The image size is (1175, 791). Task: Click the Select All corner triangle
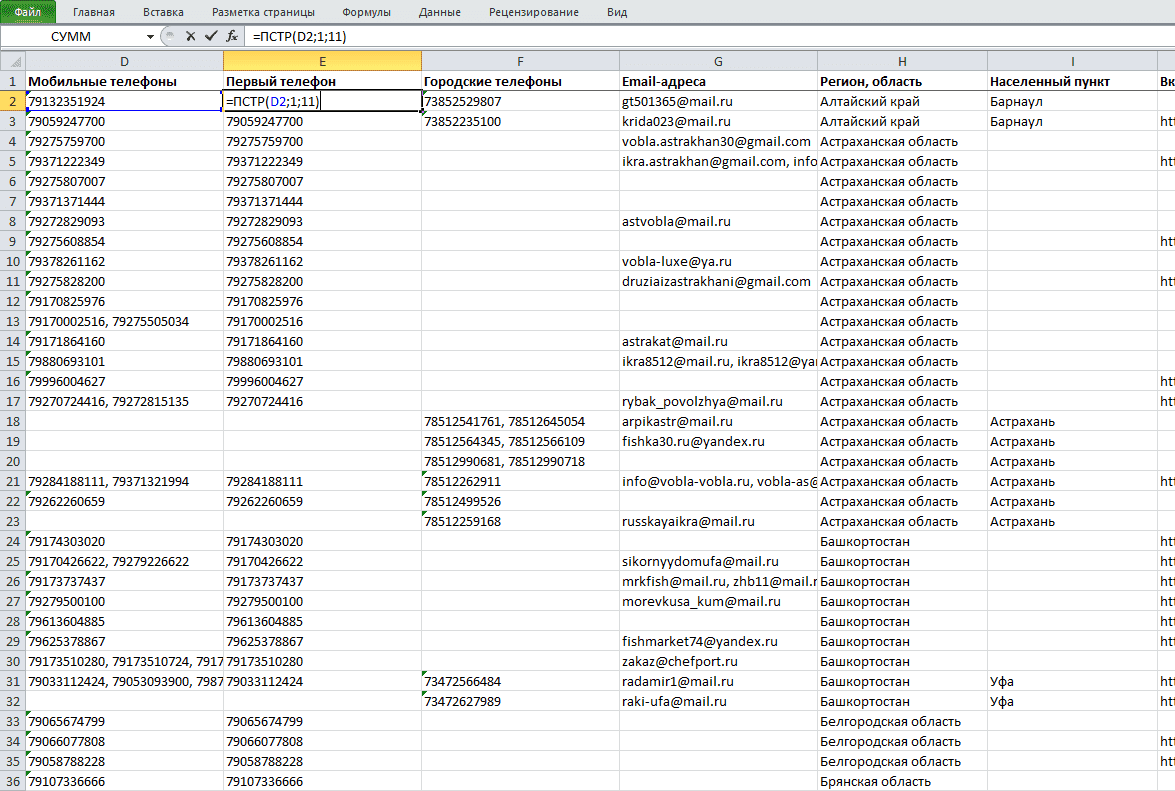tap(13, 61)
